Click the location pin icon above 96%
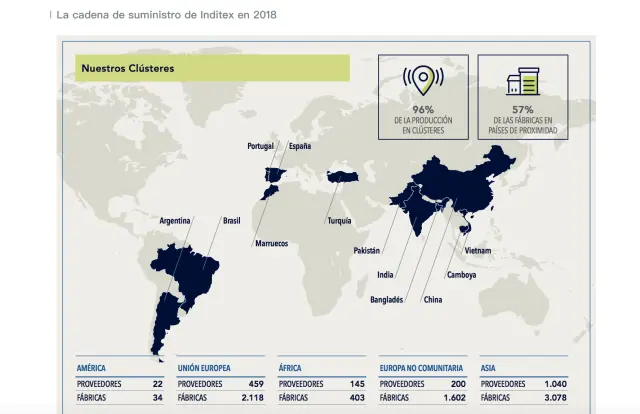This screenshot has height=414, width=640. pyautogui.click(x=423, y=80)
